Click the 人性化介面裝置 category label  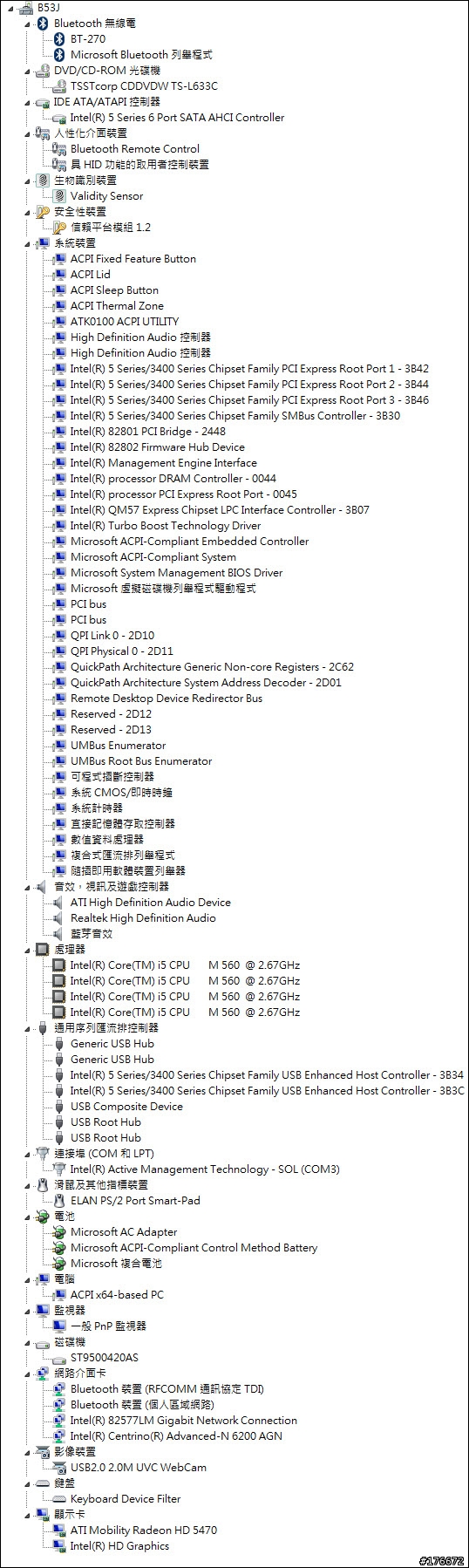[91, 133]
